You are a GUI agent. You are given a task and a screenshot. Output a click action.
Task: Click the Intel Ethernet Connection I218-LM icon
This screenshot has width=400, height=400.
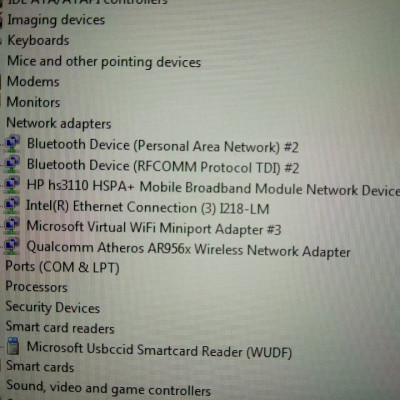[12, 205]
